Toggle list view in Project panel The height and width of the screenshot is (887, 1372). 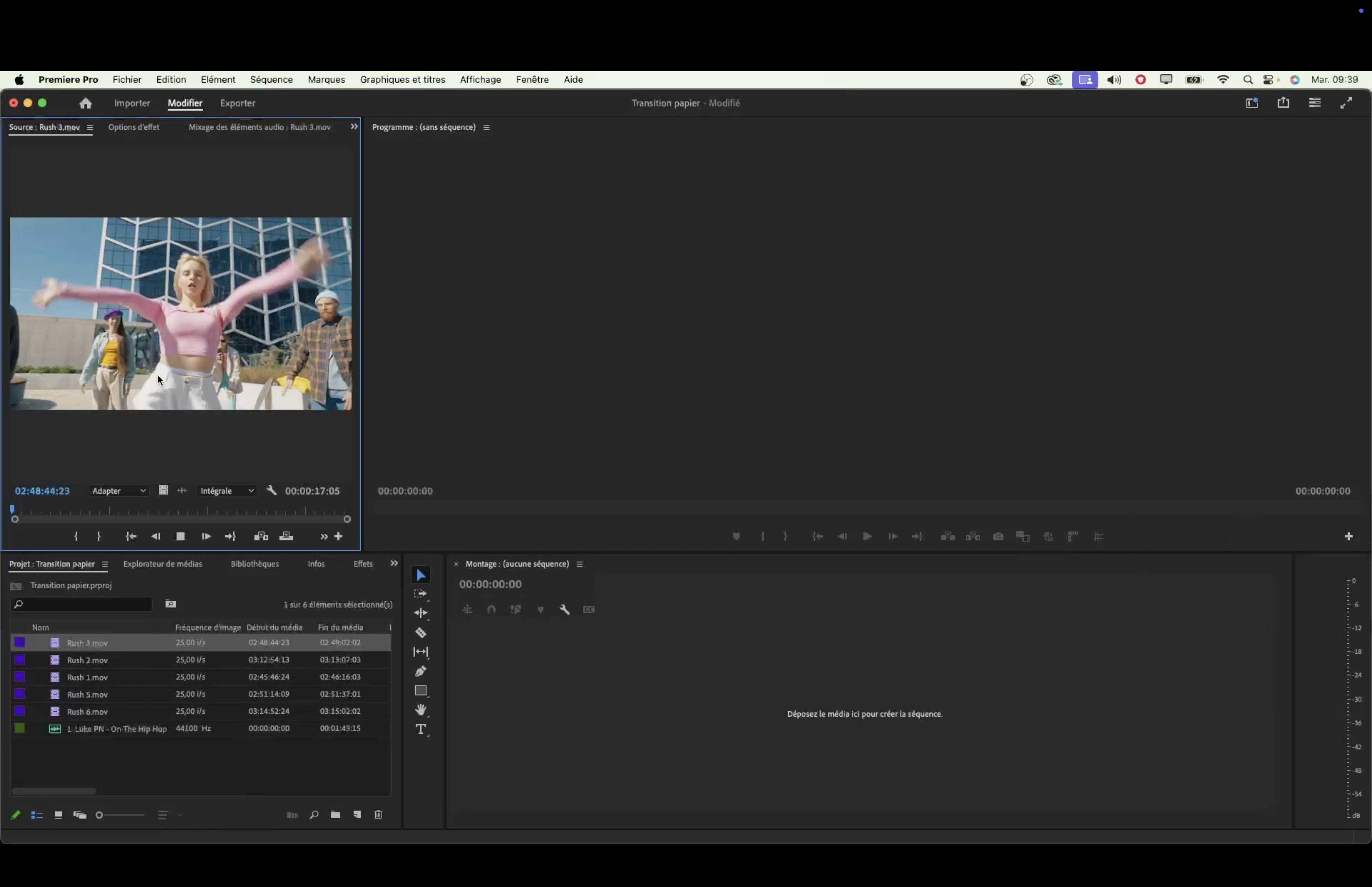tap(37, 815)
